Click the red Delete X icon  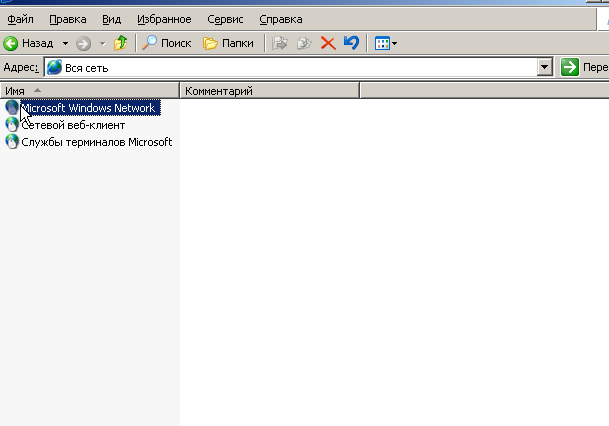(328, 43)
